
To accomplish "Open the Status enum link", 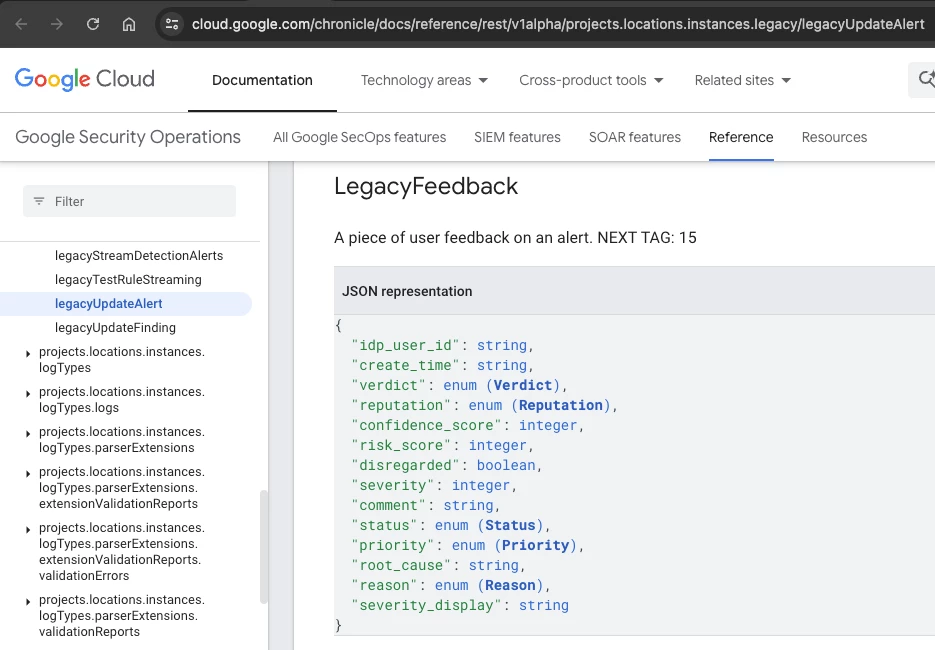I will point(510,525).
